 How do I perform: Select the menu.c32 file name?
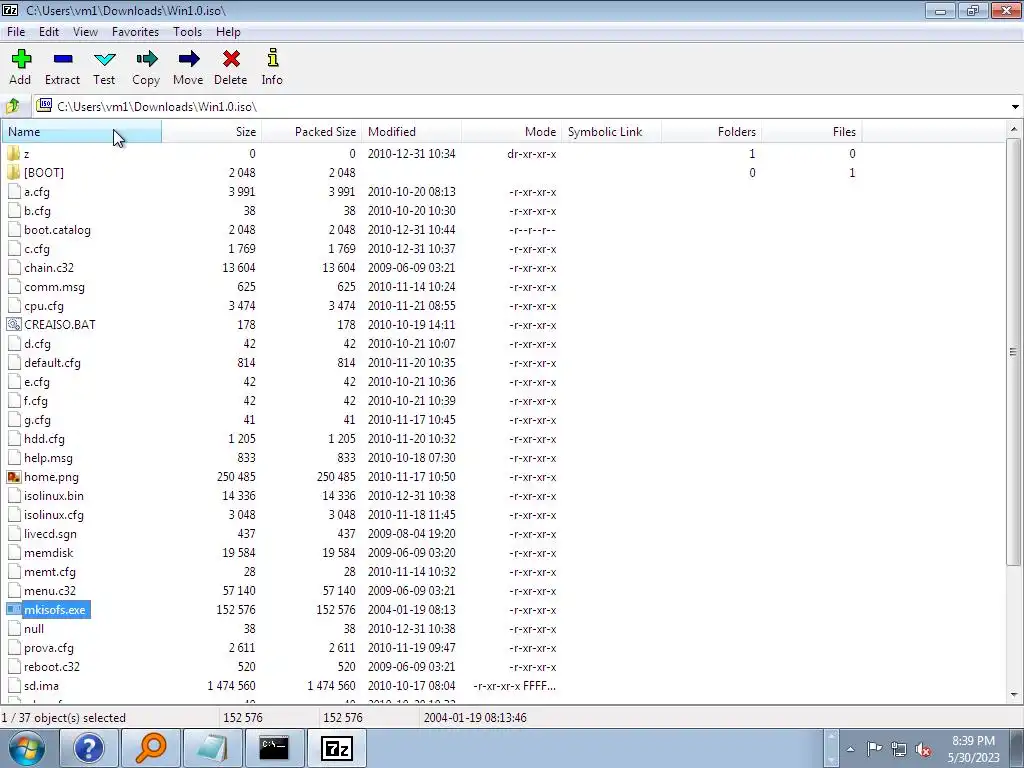click(x=50, y=590)
